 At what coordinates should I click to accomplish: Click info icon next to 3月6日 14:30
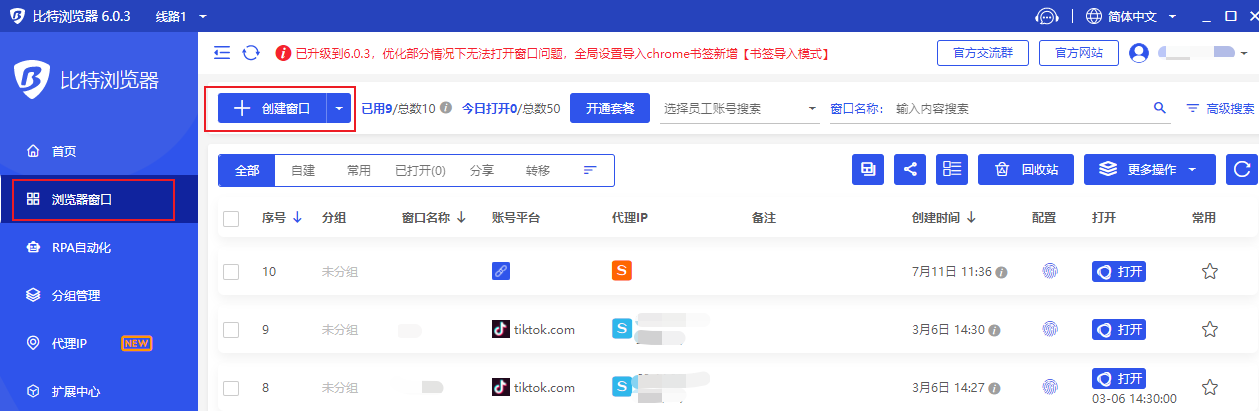pos(995,330)
